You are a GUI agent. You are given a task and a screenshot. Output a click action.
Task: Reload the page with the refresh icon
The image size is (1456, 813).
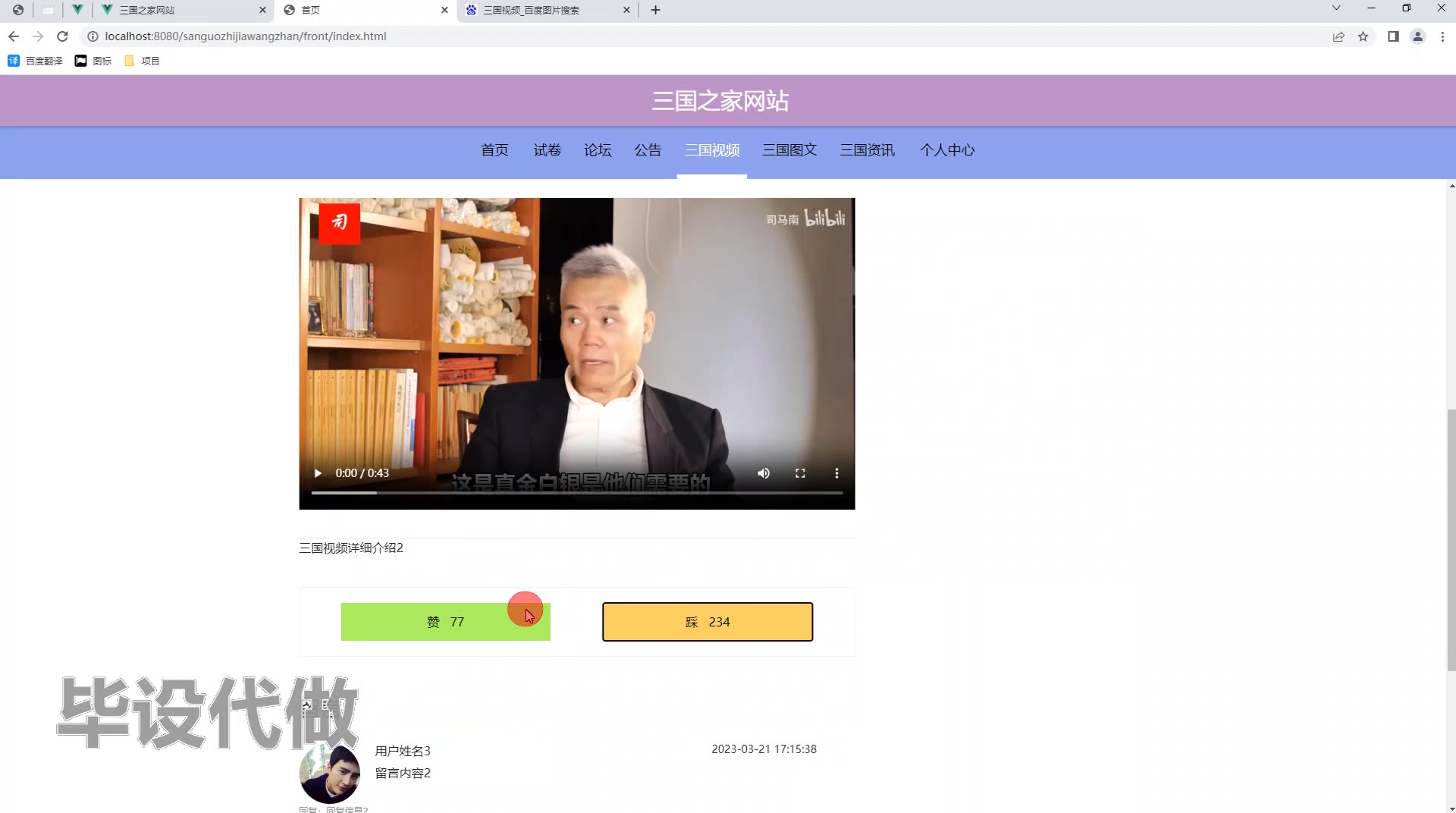tap(63, 36)
